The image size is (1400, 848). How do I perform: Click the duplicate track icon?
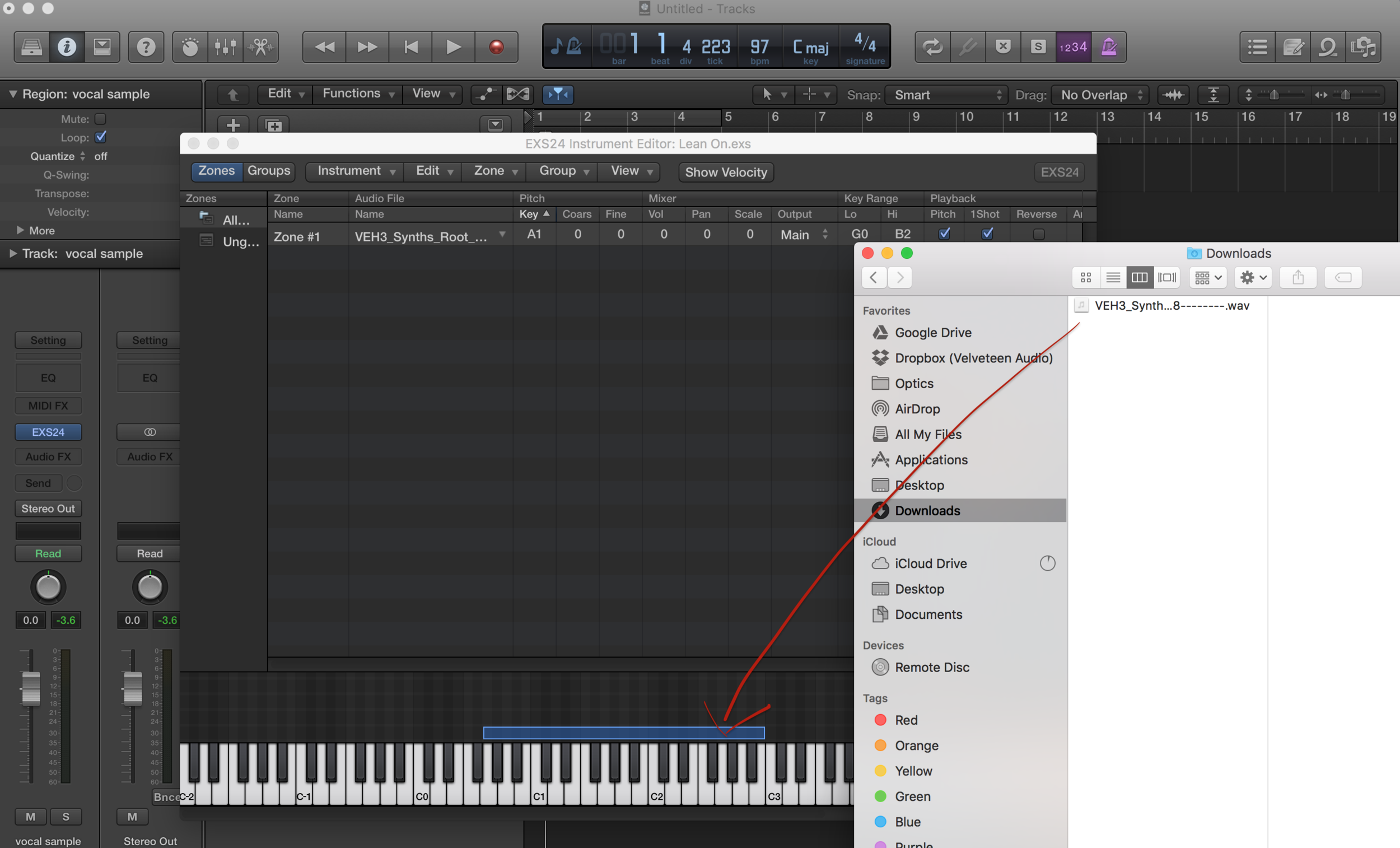click(x=274, y=124)
